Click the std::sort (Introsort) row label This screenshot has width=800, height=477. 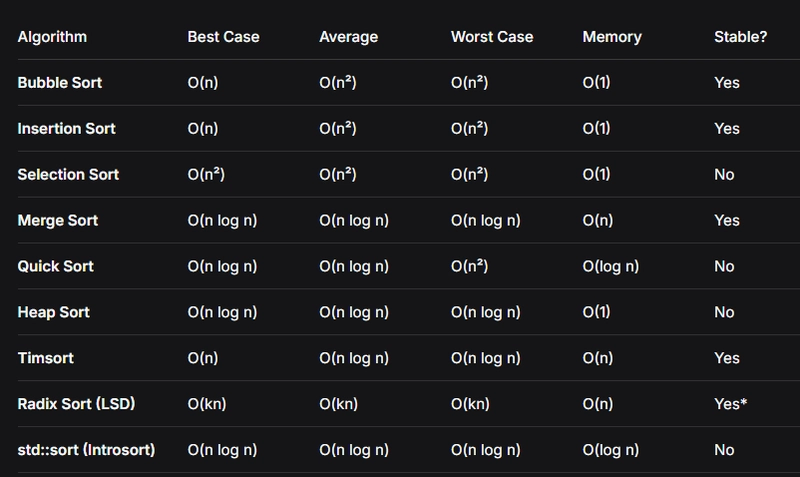click(86, 450)
